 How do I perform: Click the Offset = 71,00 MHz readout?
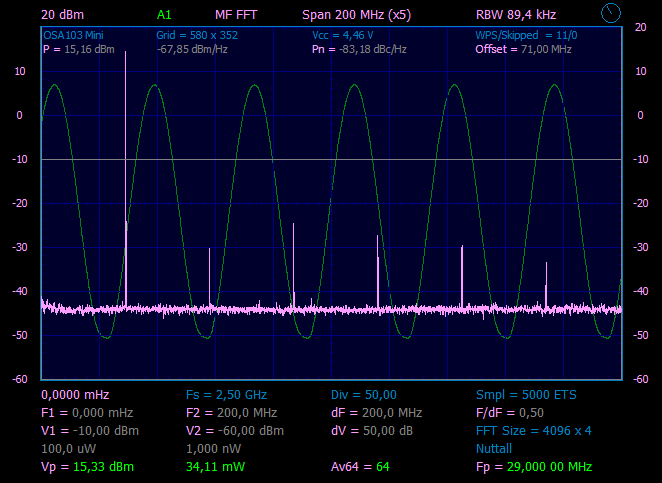(523, 49)
